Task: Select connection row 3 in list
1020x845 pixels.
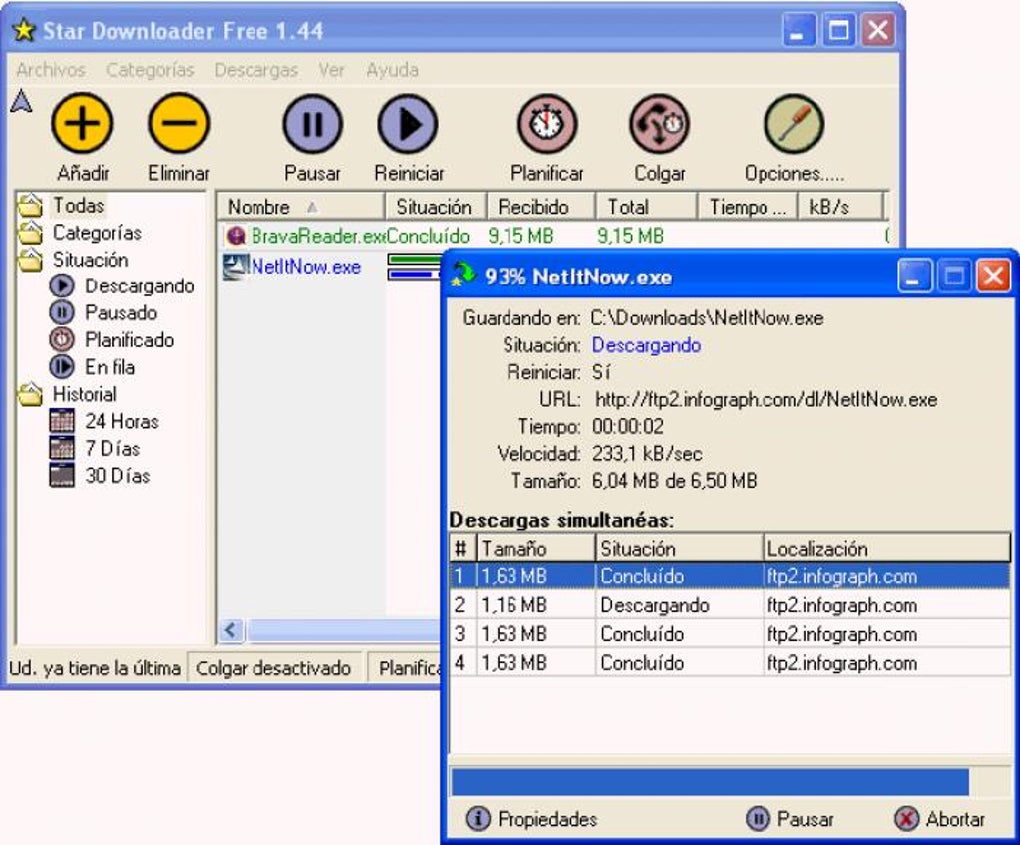Action: pyautogui.click(x=730, y=634)
